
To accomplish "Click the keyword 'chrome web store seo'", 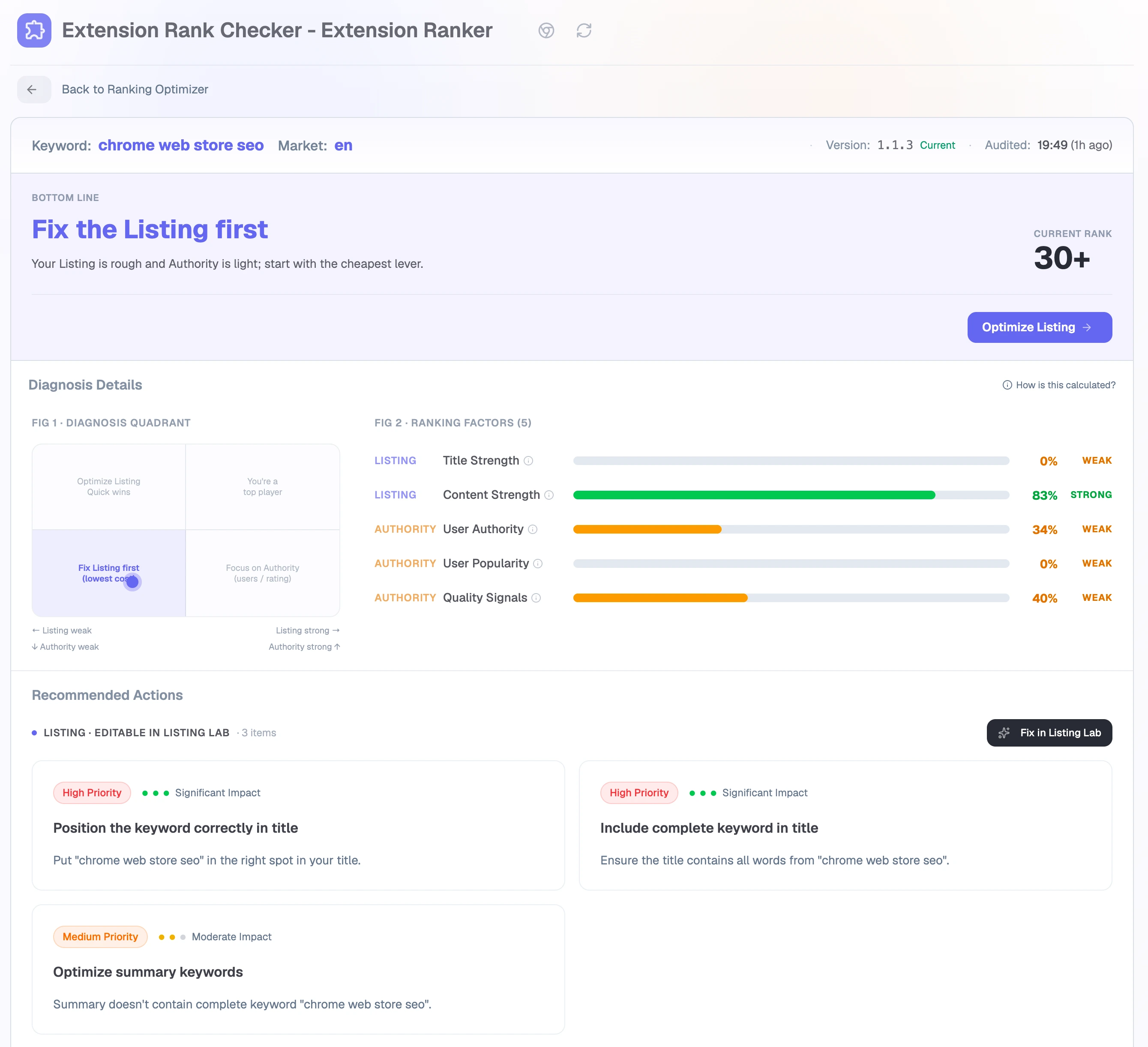I will [180, 145].
